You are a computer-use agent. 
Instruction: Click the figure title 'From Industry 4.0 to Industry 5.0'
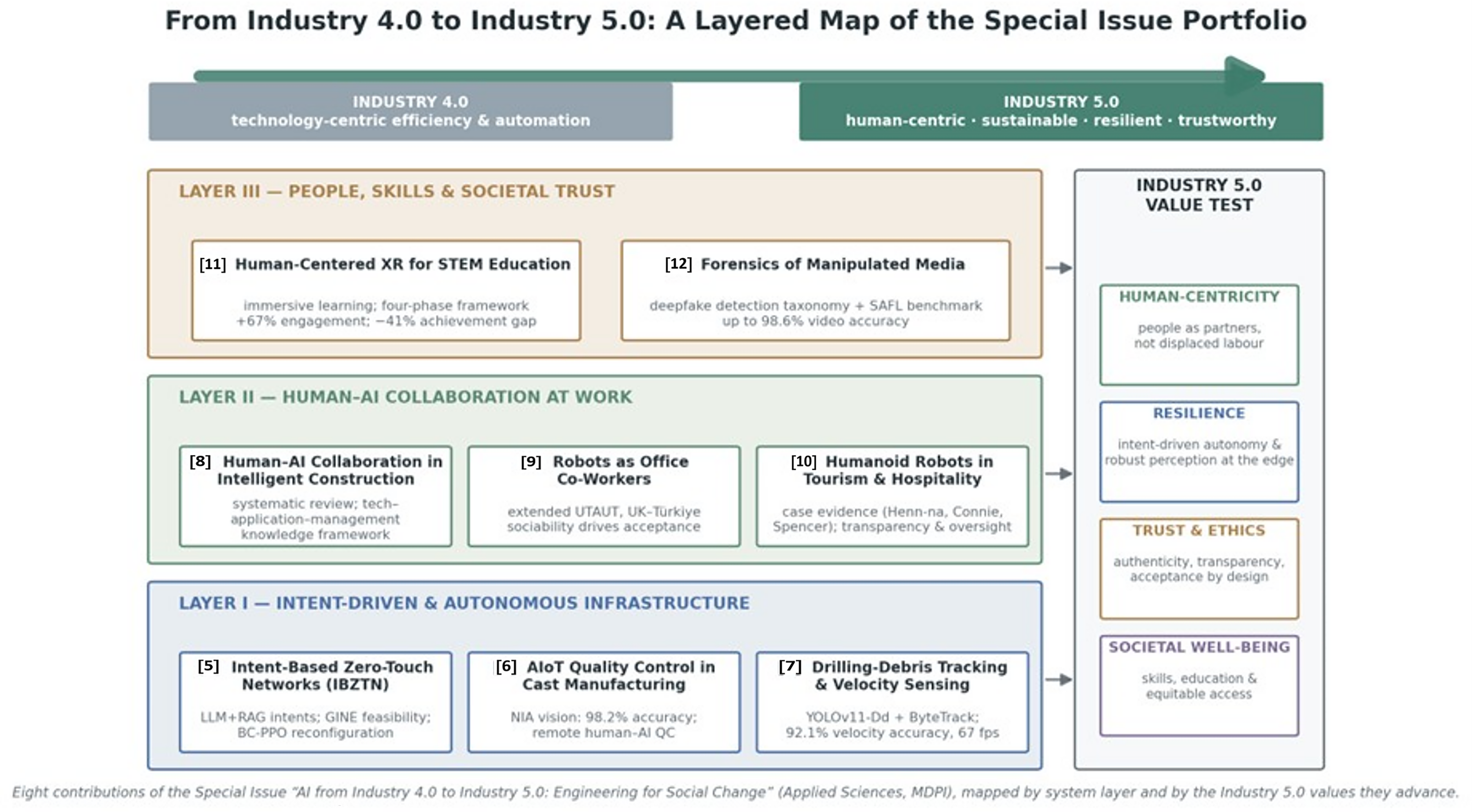click(x=735, y=21)
